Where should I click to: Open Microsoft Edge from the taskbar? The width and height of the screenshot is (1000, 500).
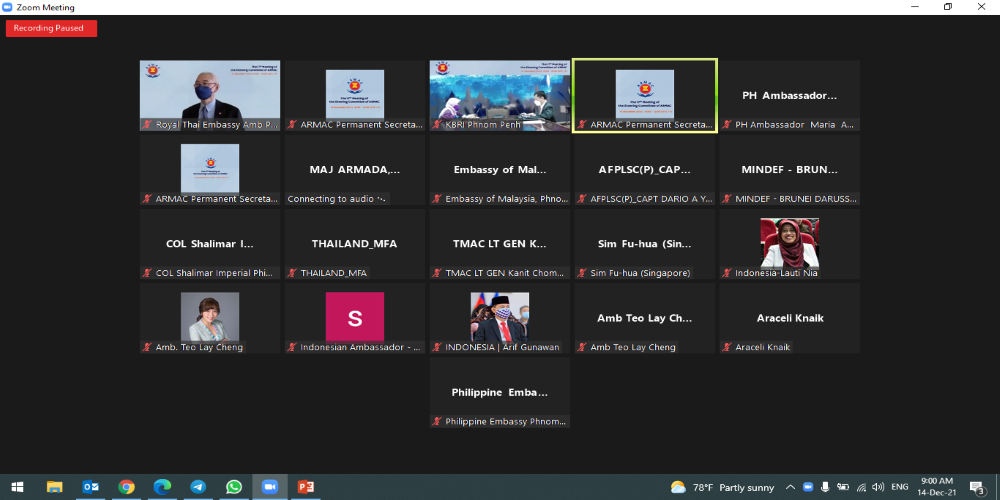tap(162, 487)
